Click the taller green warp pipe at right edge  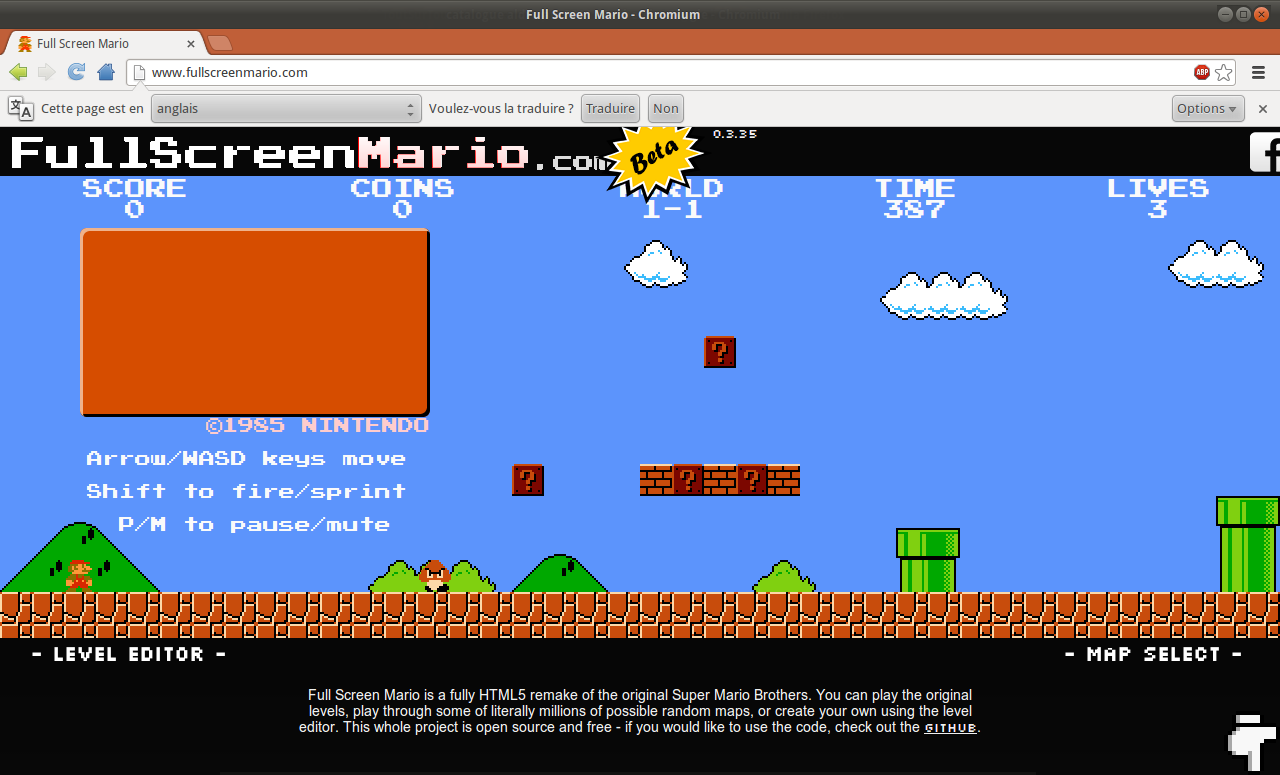(1248, 544)
